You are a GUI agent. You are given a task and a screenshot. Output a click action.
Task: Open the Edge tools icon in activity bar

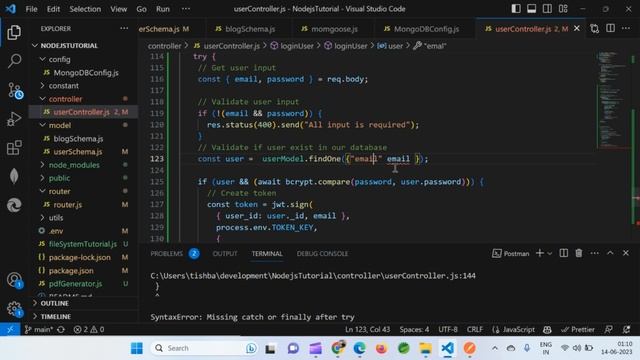point(14,205)
